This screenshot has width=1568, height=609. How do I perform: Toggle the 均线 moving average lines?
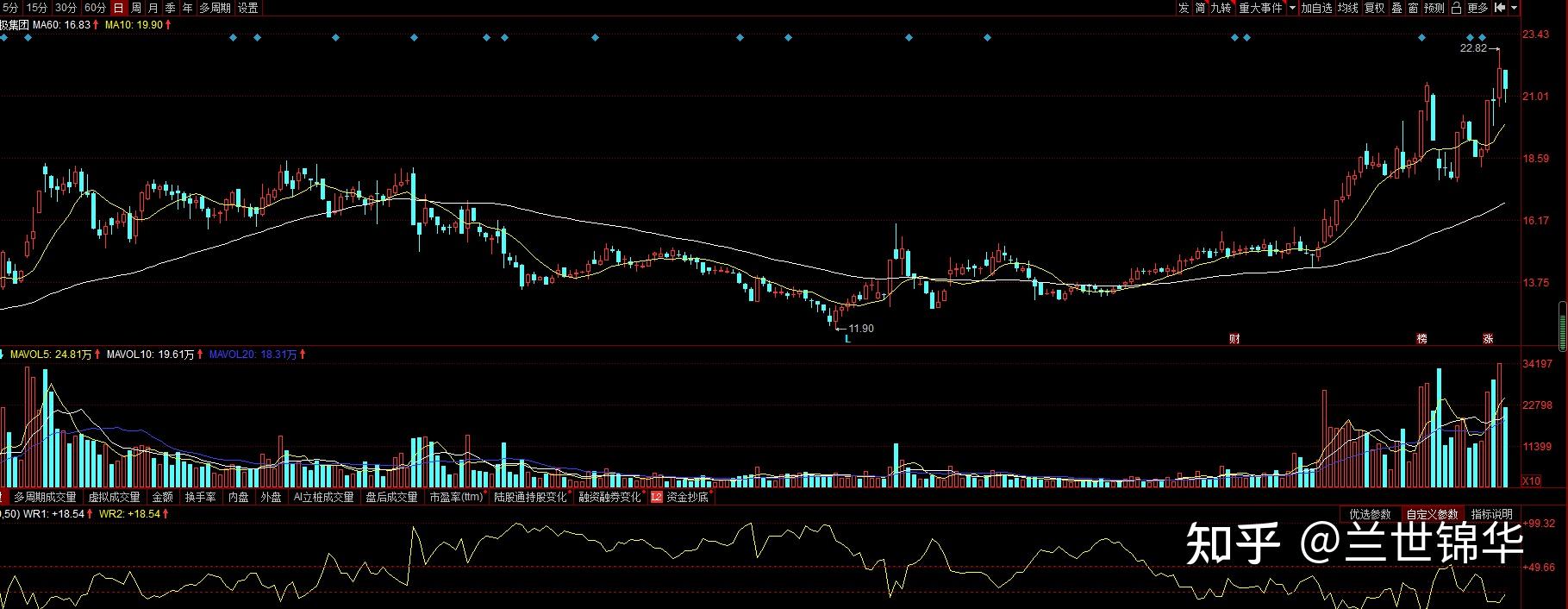[1347, 8]
